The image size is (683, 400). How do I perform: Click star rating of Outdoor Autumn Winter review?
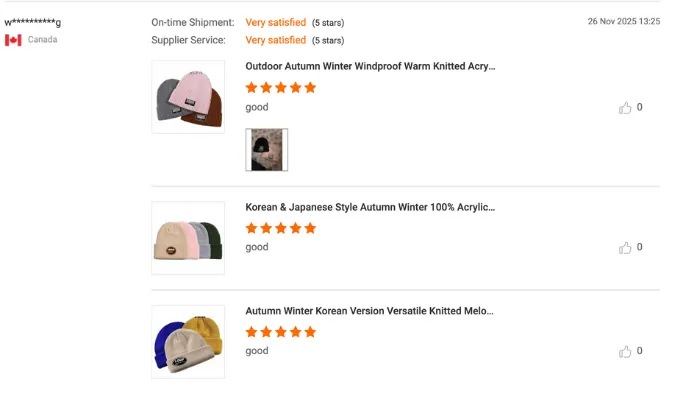tap(281, 88)
